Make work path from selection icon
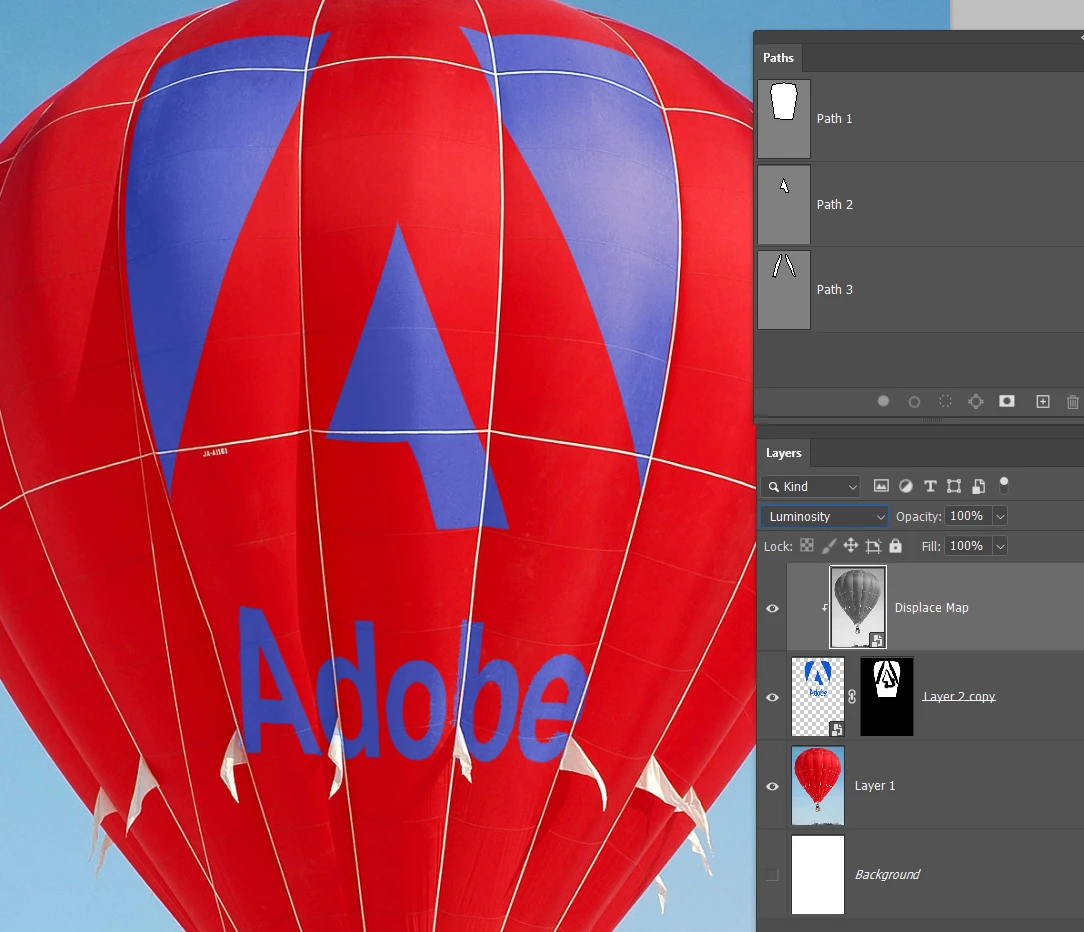The width and height of the screenshot is (1084, 932). point(975,401)
